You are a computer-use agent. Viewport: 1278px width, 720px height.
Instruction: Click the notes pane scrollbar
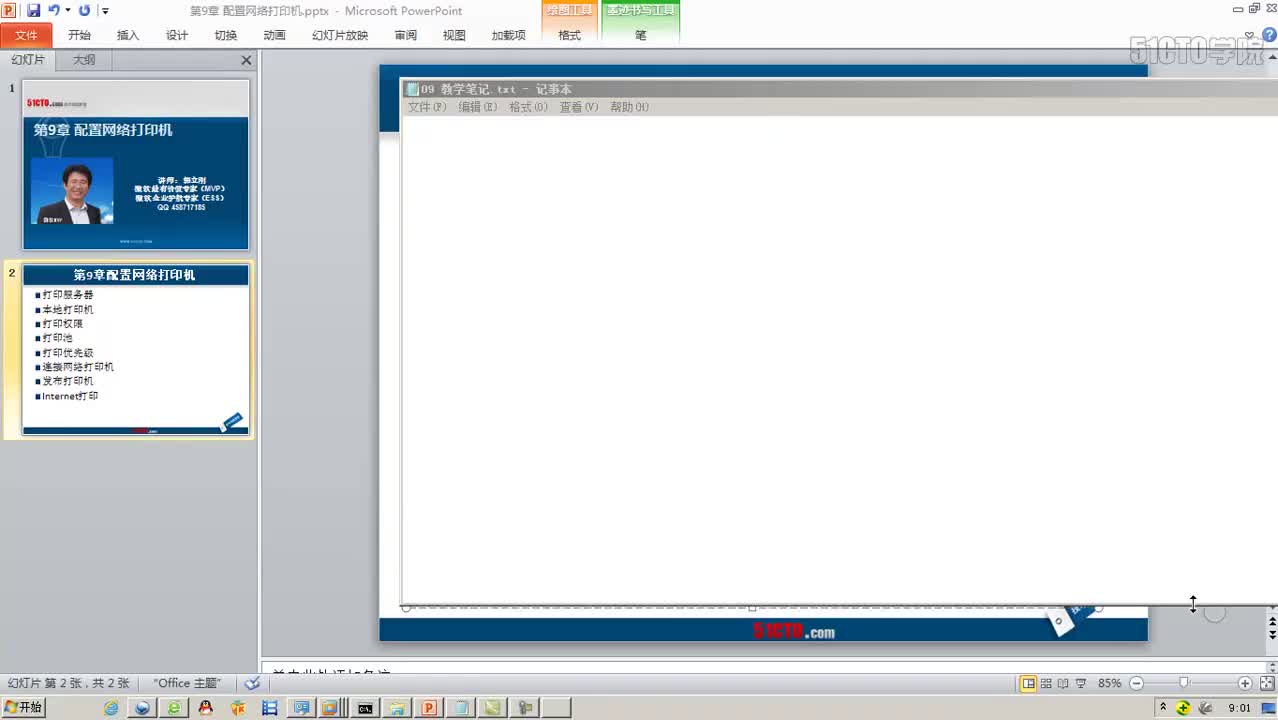pos(1272,666)
